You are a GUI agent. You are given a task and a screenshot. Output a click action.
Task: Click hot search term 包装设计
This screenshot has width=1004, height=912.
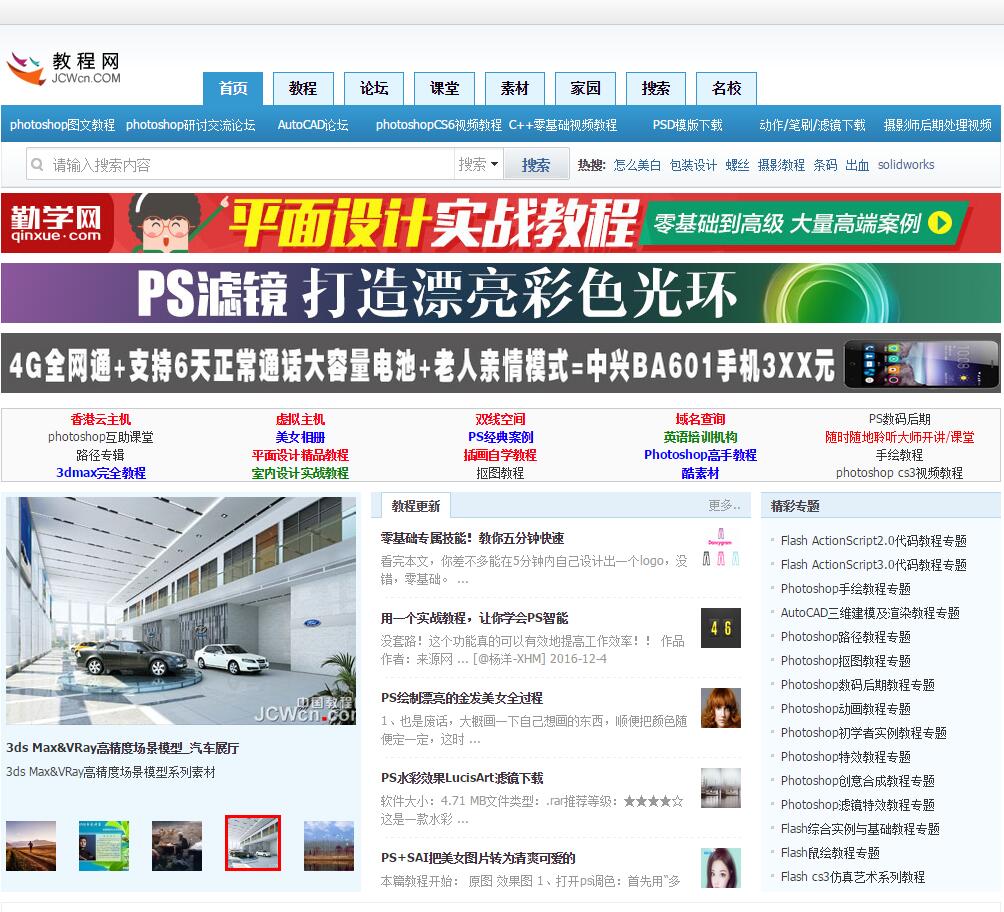[x=693, y=165]
